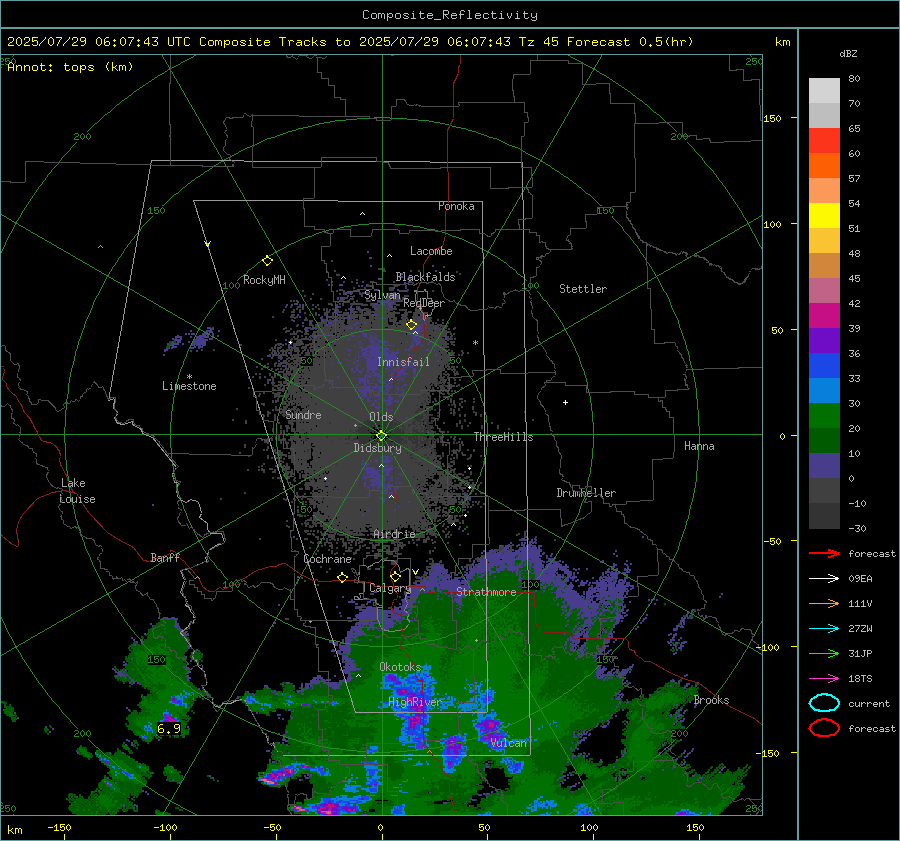Click the Calgary city label
Screen dimensions: 900x841
[x=390, y=588]
